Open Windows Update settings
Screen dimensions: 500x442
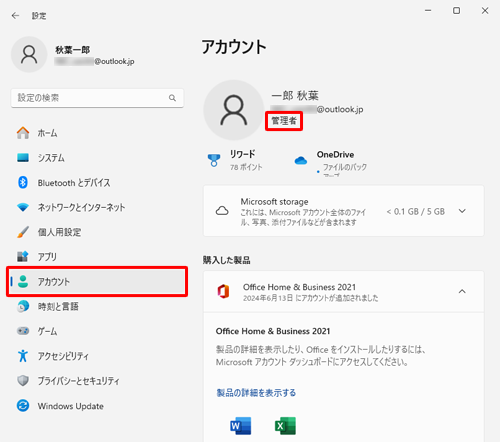pos(97,406)
